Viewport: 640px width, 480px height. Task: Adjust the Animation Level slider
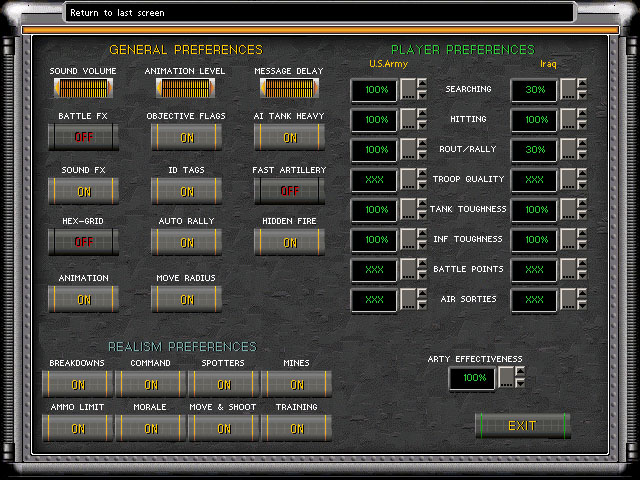click(x=185, y=88)
